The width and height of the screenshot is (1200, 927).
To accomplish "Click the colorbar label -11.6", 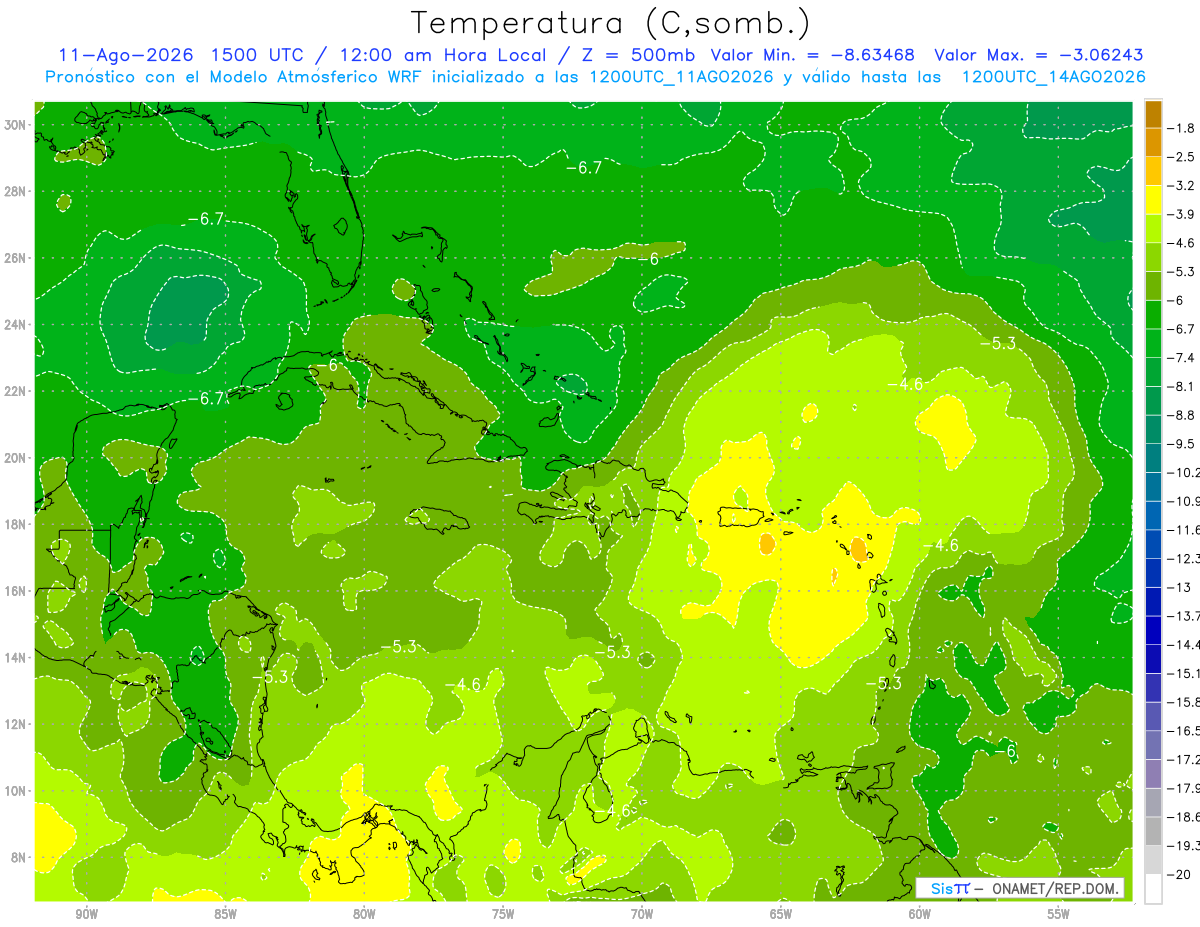I will [1183, 529].
